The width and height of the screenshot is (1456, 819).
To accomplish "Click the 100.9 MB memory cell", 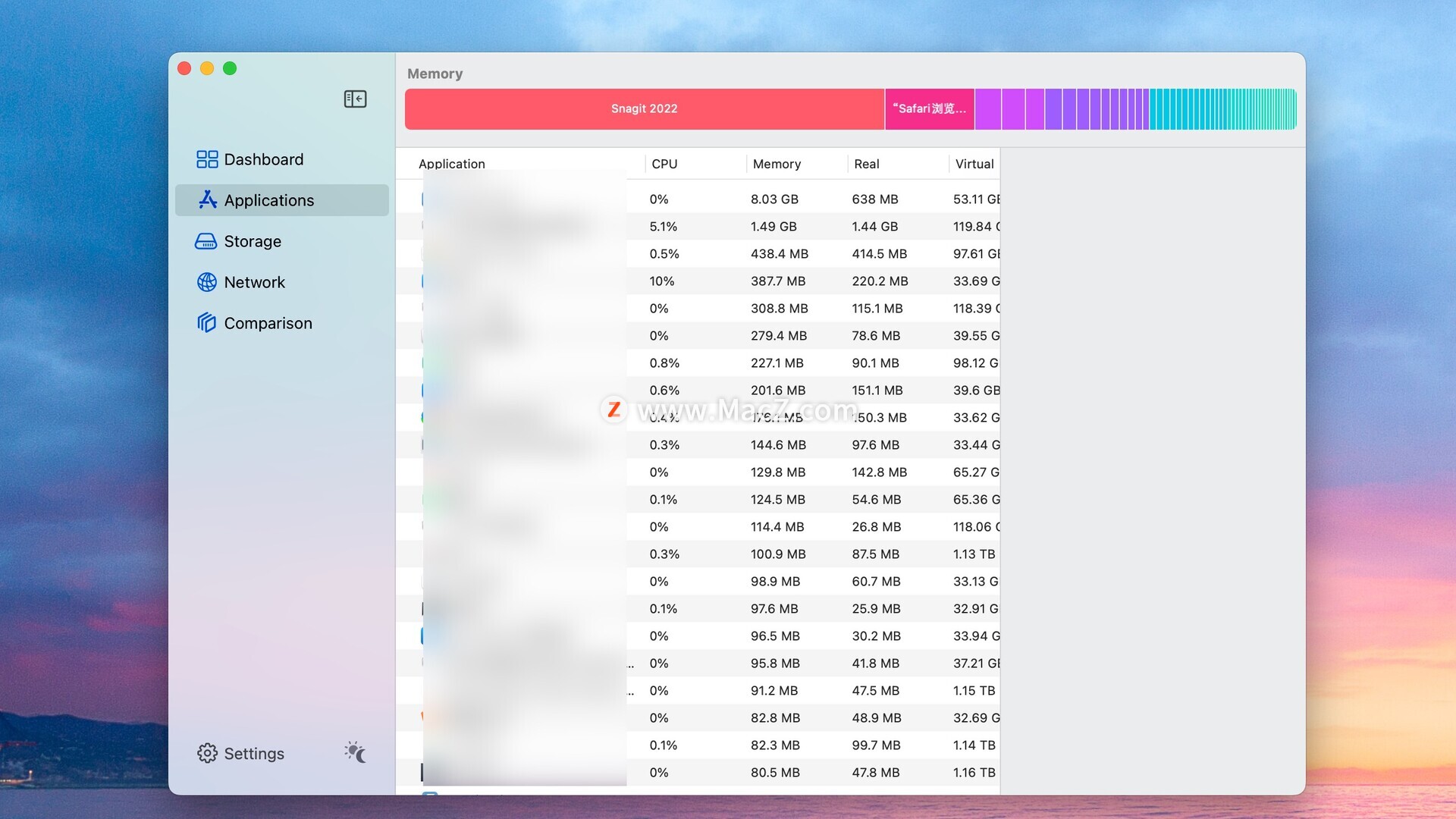I will (x=778, y=554).
